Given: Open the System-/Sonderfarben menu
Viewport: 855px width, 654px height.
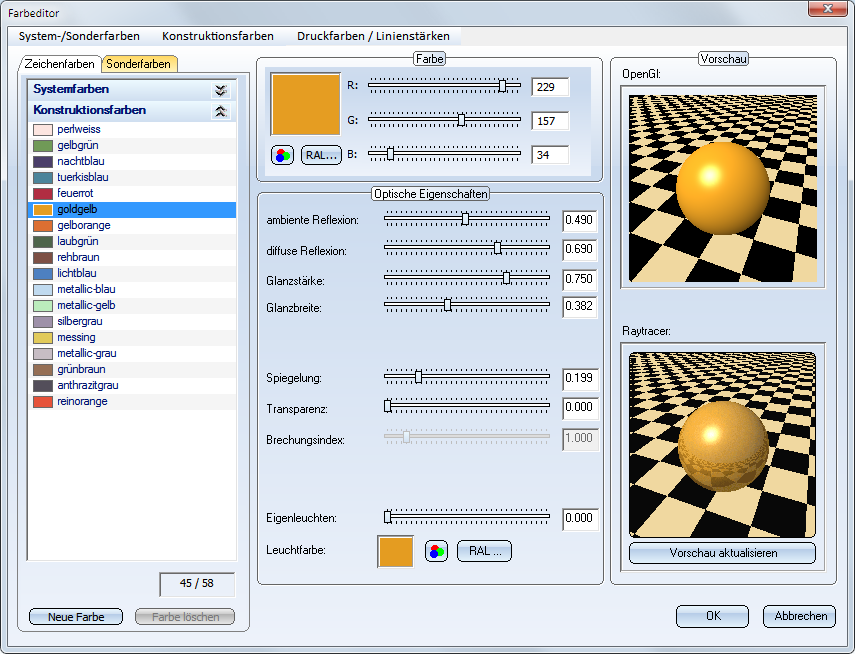Looking at the screenshot, I should pos(79,36).
